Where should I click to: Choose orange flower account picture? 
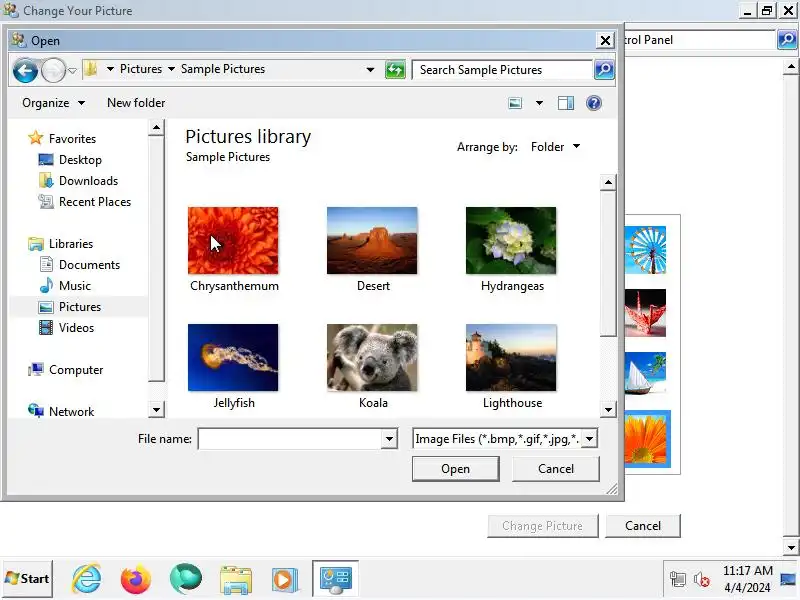[647, 439]
